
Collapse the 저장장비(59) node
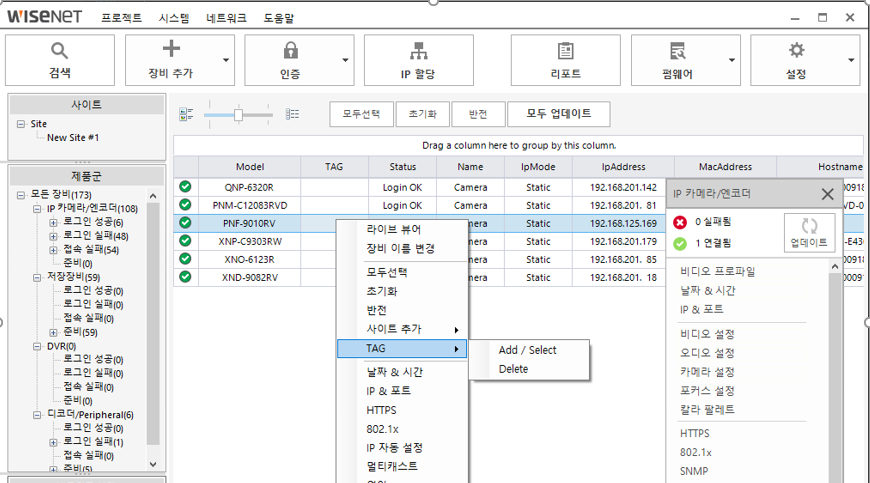click(x=37, y=277)
